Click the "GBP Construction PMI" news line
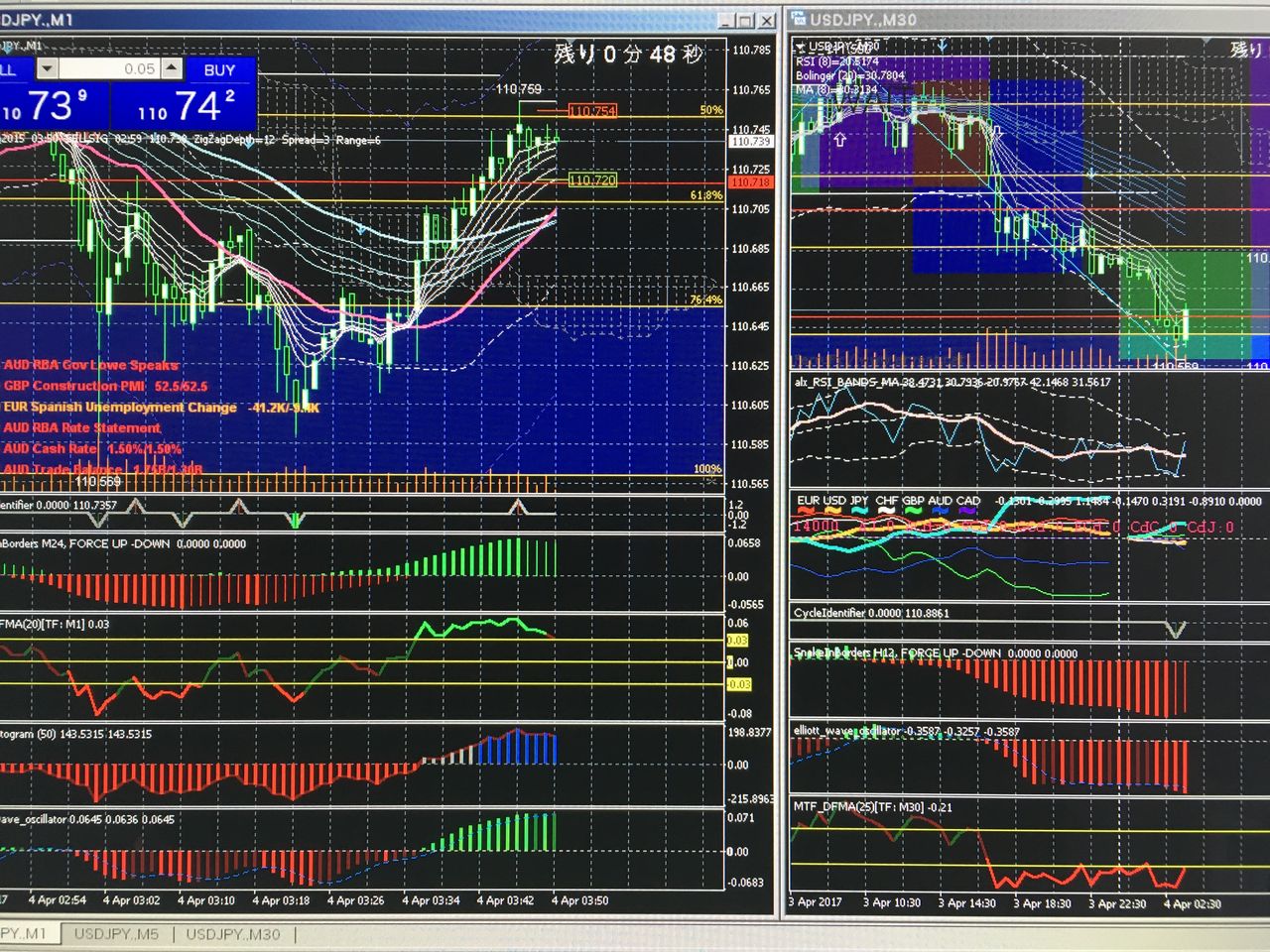The height and width of the screenshot is (952, 1270). coord(106,386)
